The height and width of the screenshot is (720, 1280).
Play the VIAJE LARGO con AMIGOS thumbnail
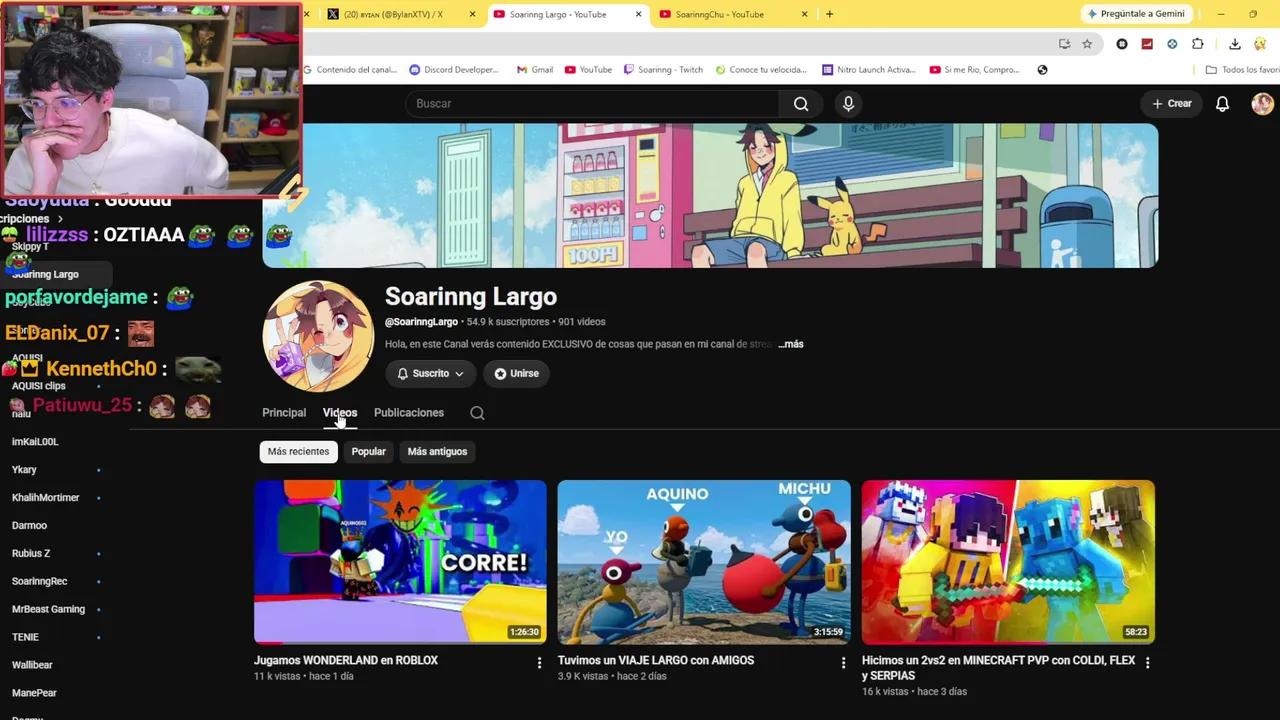point(704,562)
